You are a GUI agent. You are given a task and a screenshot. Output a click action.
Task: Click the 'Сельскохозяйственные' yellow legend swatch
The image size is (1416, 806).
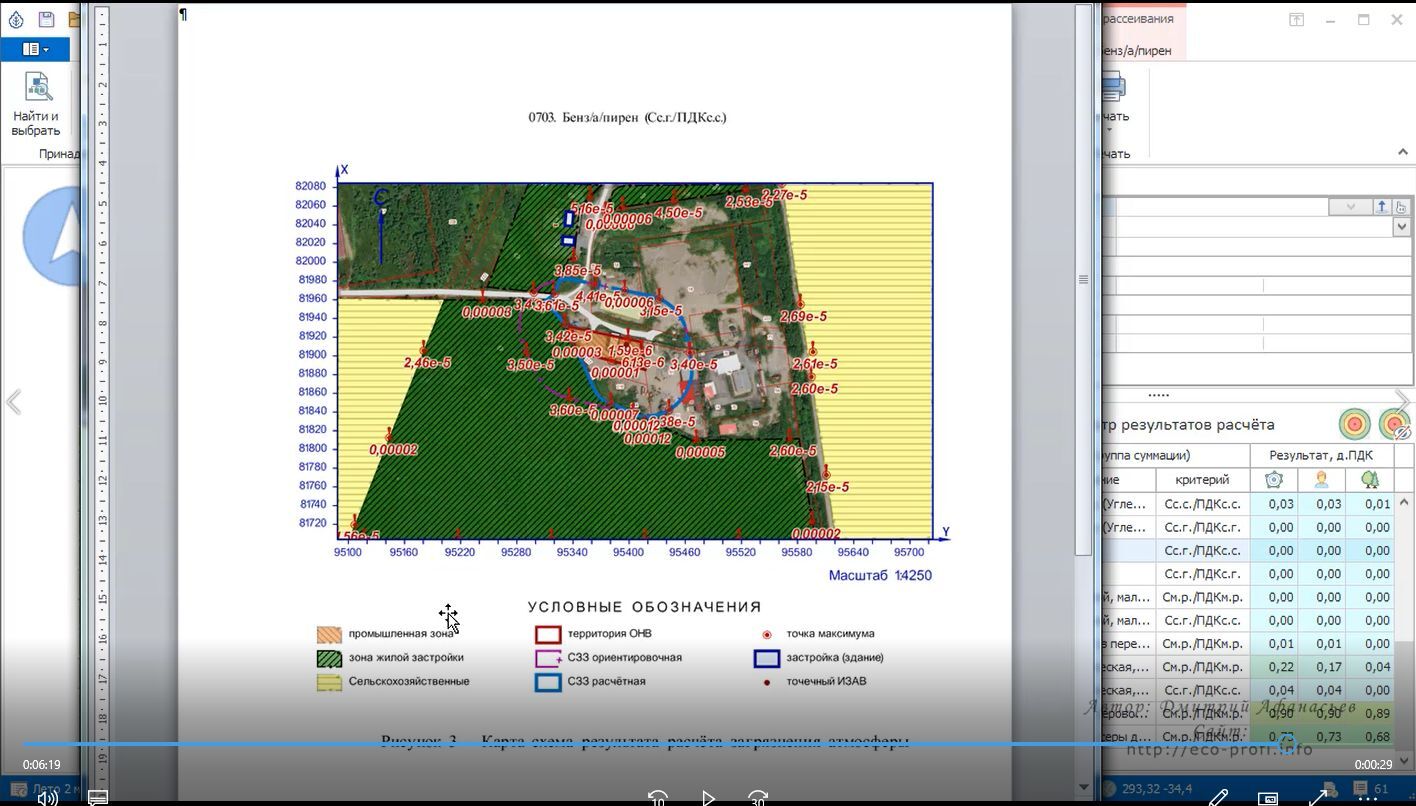[x=329, y=682]
